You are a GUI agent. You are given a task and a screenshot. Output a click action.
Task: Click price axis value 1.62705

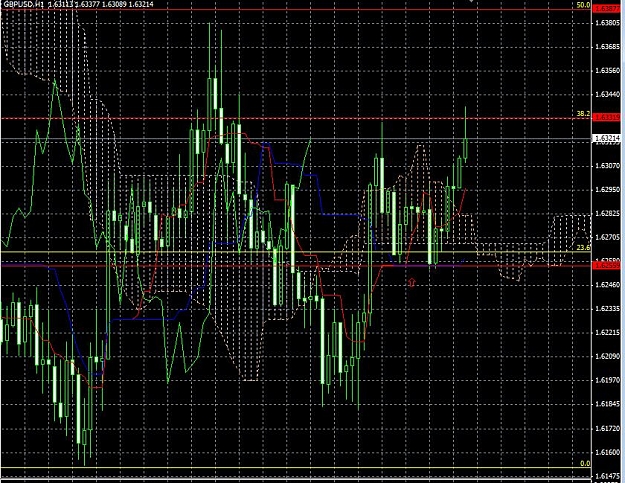[x=607, y=237]
